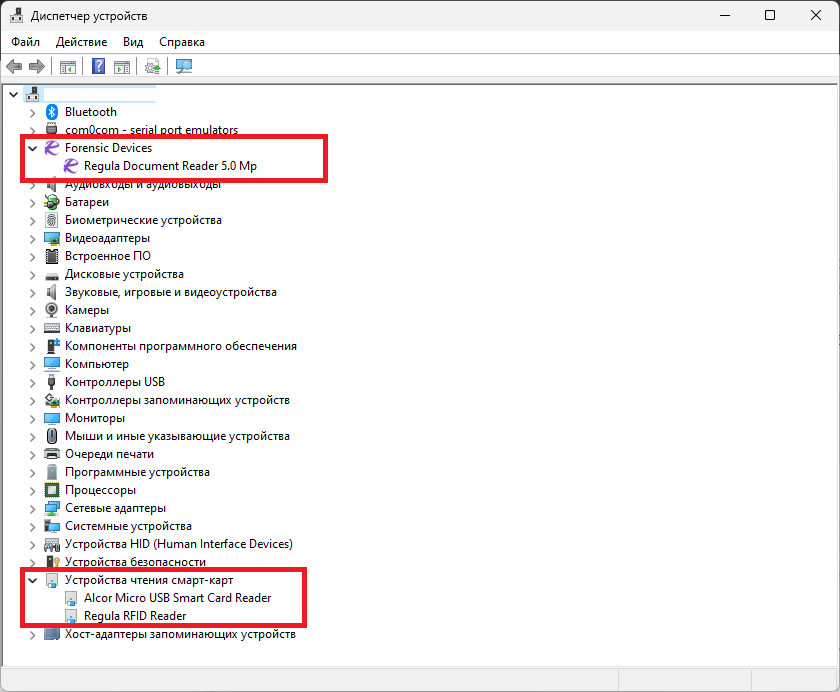Click the Сетевые адаптеры network icon
Screen dimensions: 840x692
(x=51, y=508)
